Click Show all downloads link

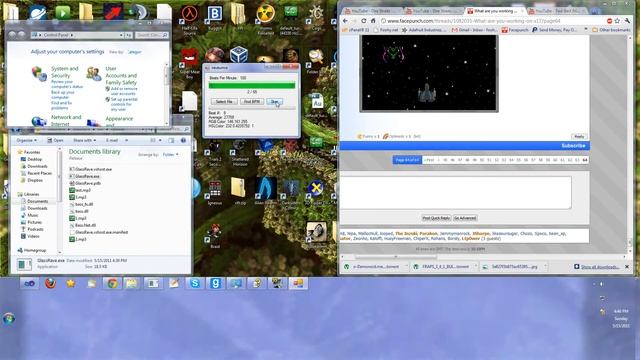(599, 267)
